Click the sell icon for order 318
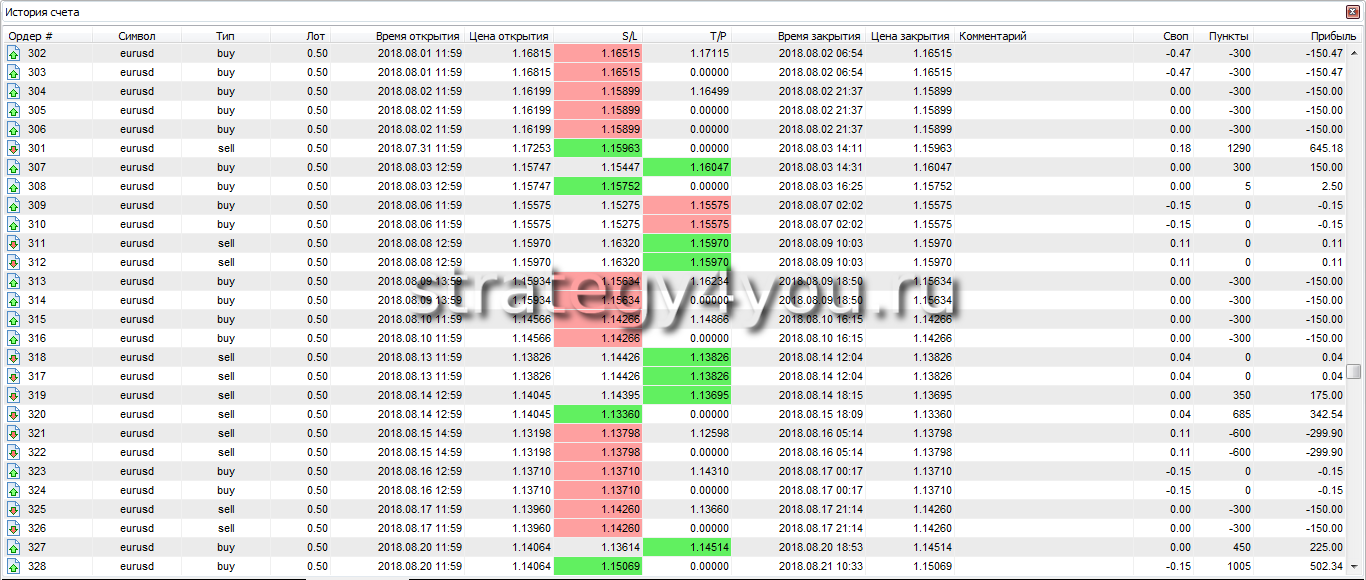Viewport: 1366px width, 580px height. coord(14,357)
